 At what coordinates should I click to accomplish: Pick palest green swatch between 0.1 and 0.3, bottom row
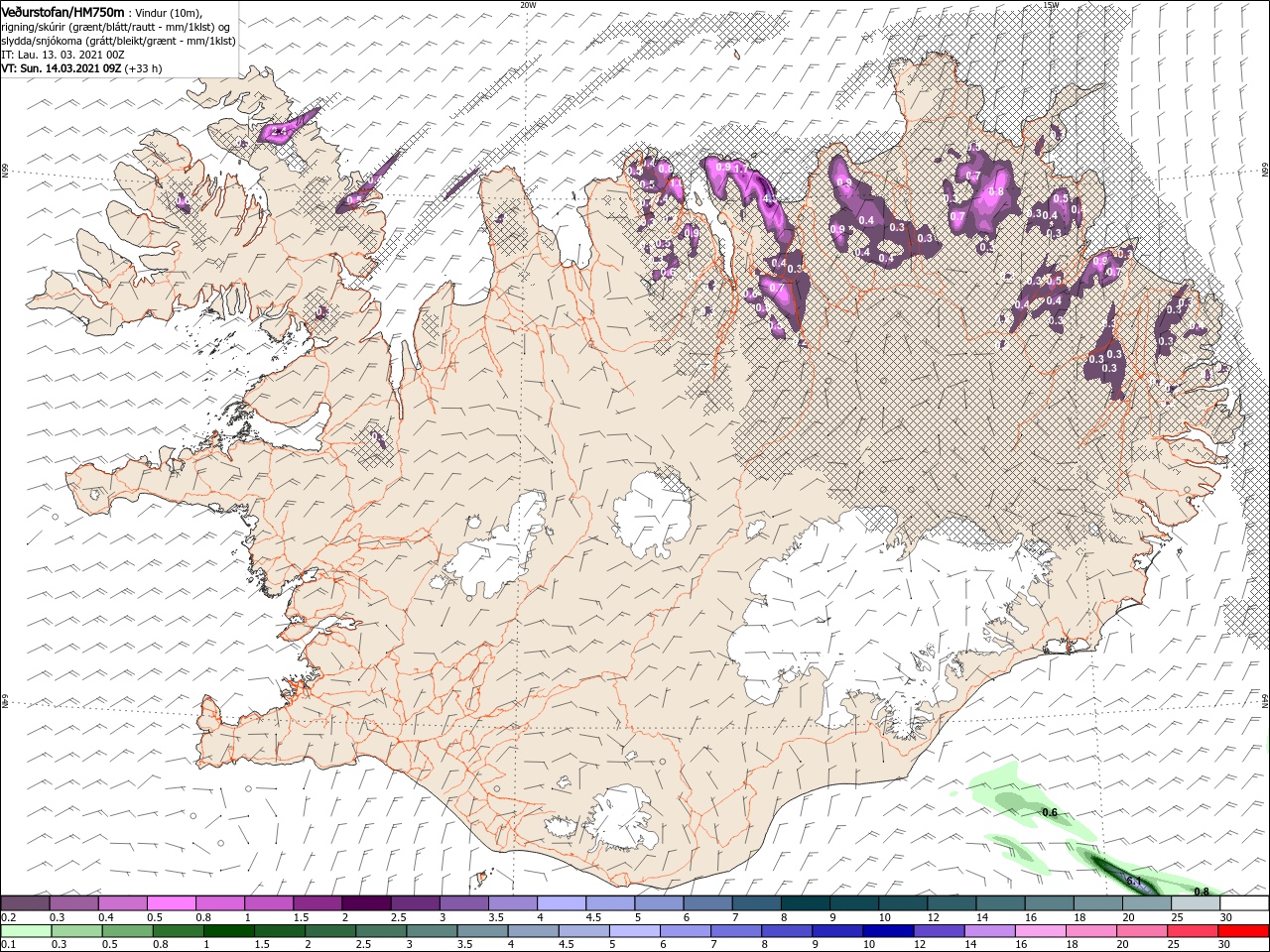click(25, 931)
